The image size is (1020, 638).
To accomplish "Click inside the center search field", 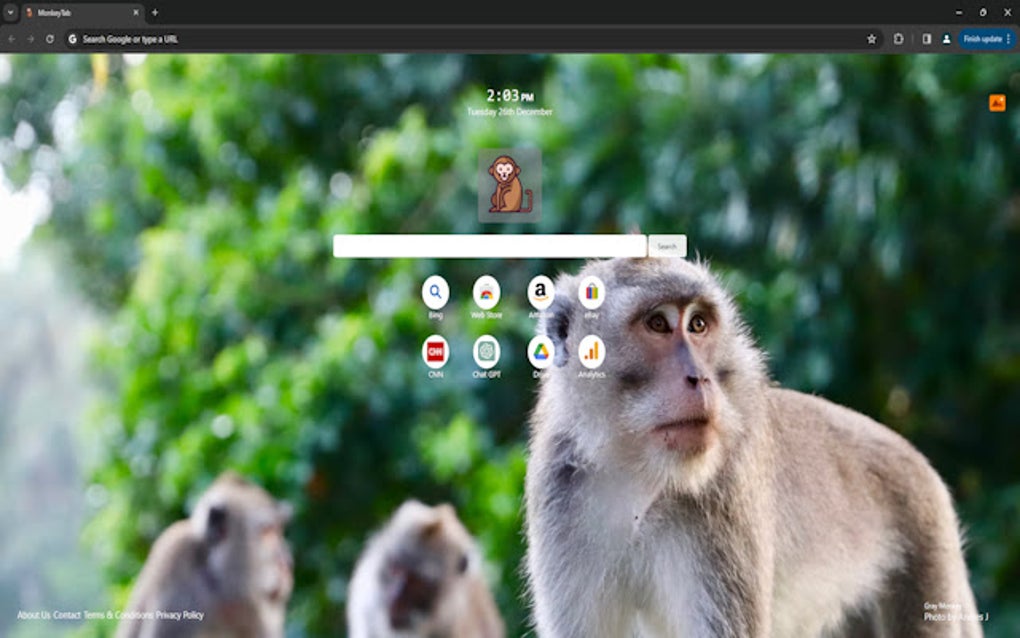I will tap(490, 245).
